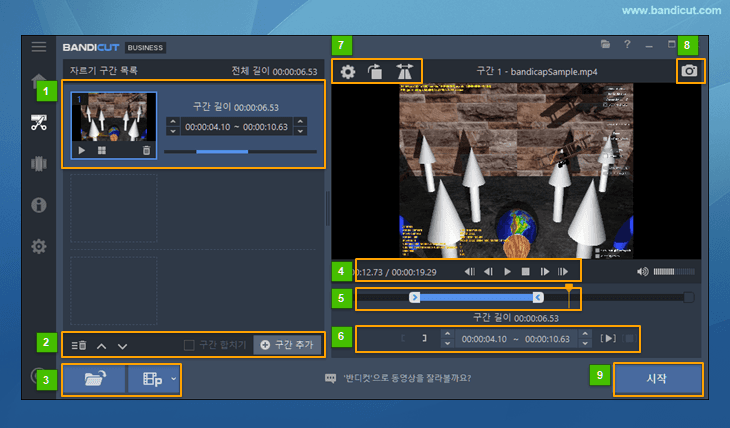Decrease the end time below the timeline
The height and width of the screenshot is (428, 730).
point(585,344)
